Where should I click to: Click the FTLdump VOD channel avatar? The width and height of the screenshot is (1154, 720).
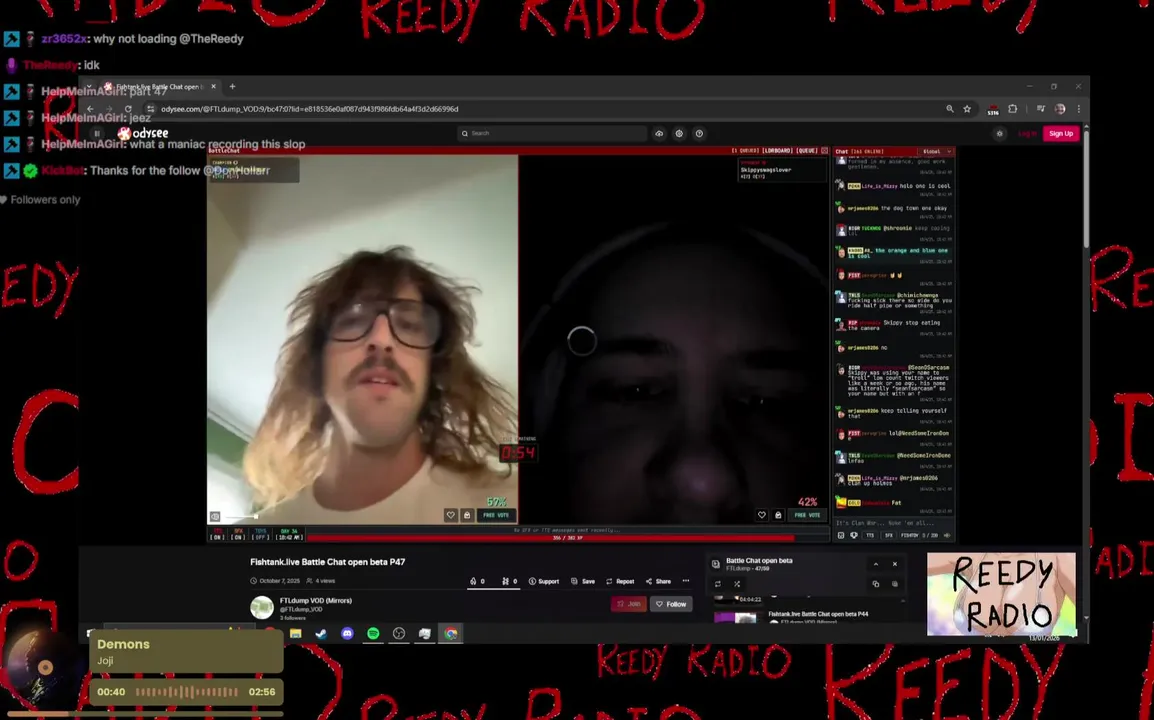click(x=261, y=607)
